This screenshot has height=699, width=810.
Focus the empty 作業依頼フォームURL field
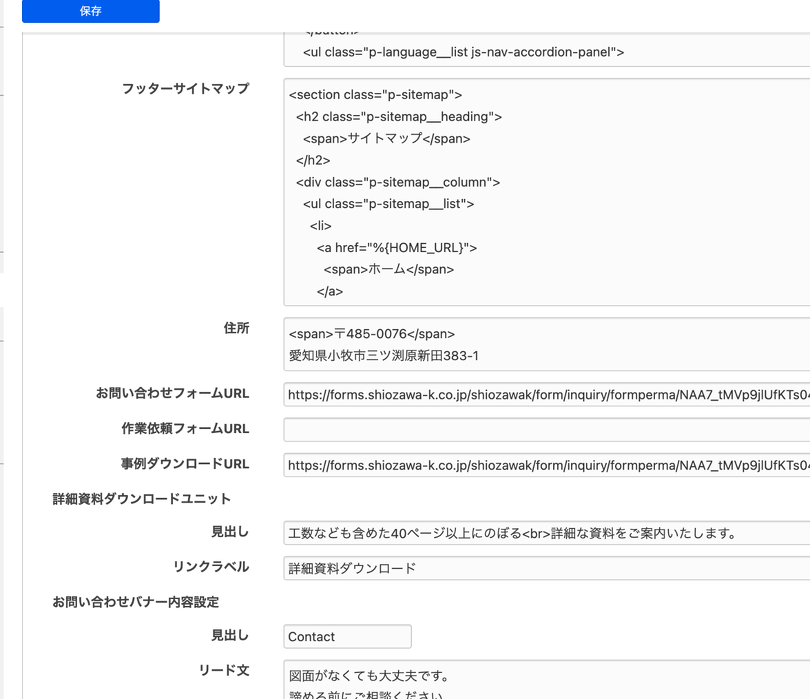tap(546, 430)
